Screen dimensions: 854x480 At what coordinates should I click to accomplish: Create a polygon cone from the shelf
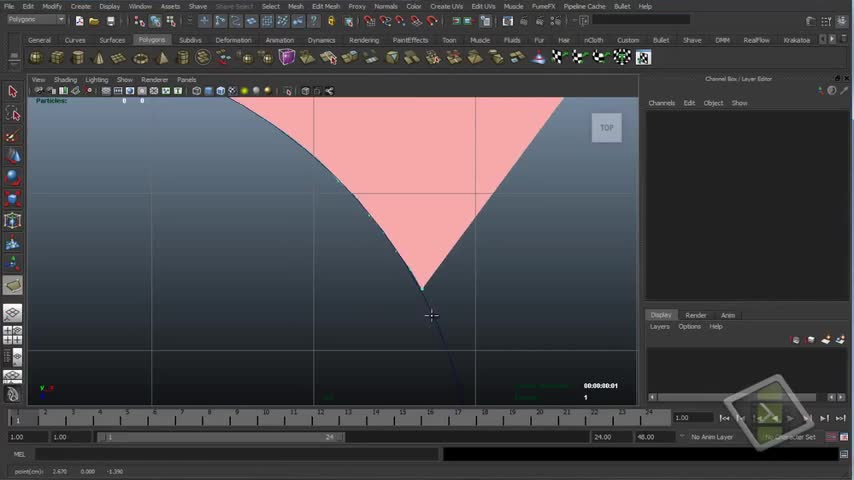coord(99,57)
